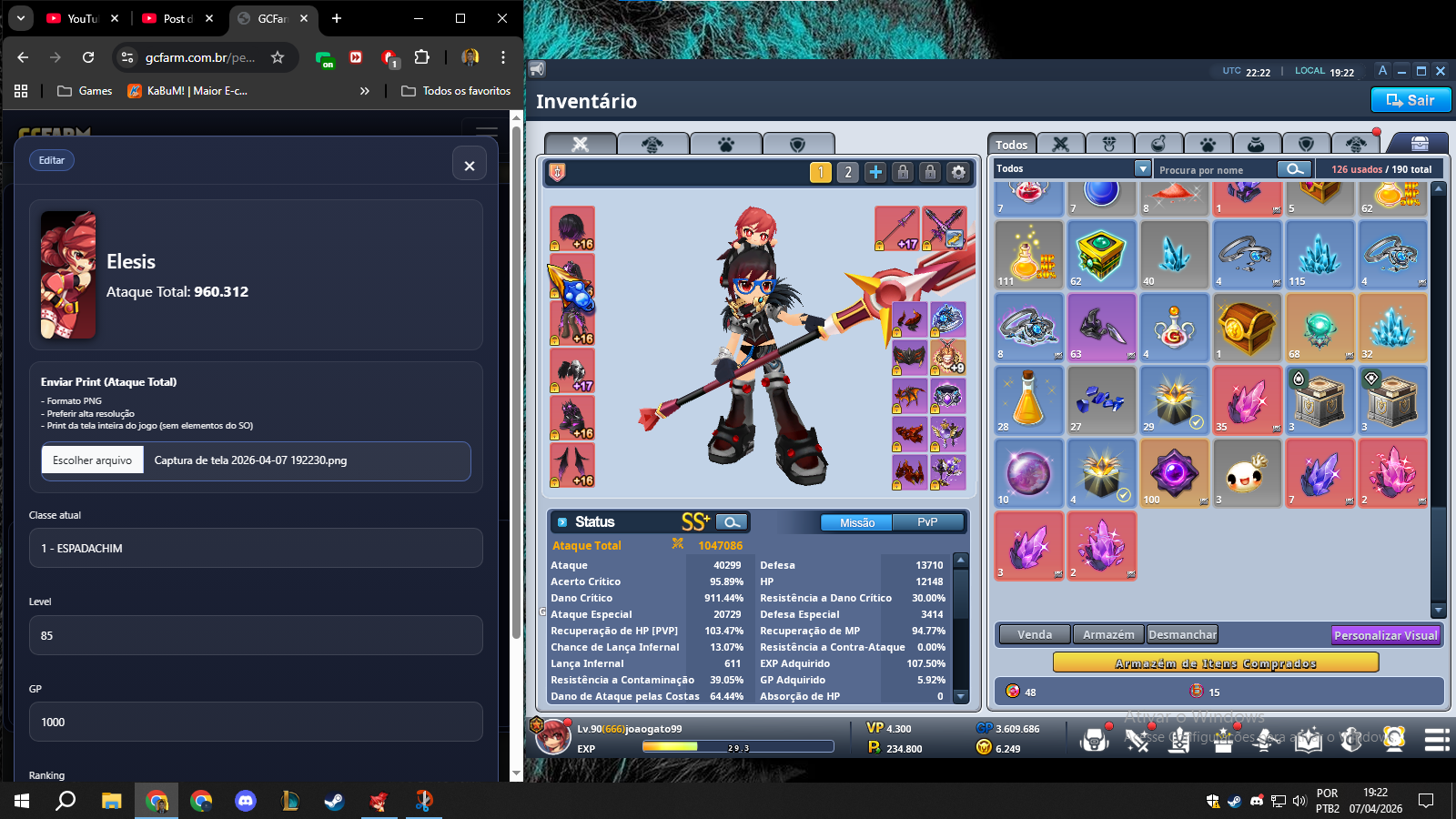Select the yellow potion flask item with 28
The width and height of the screenshot is (1456, 819).
(x=1028, y=400)
